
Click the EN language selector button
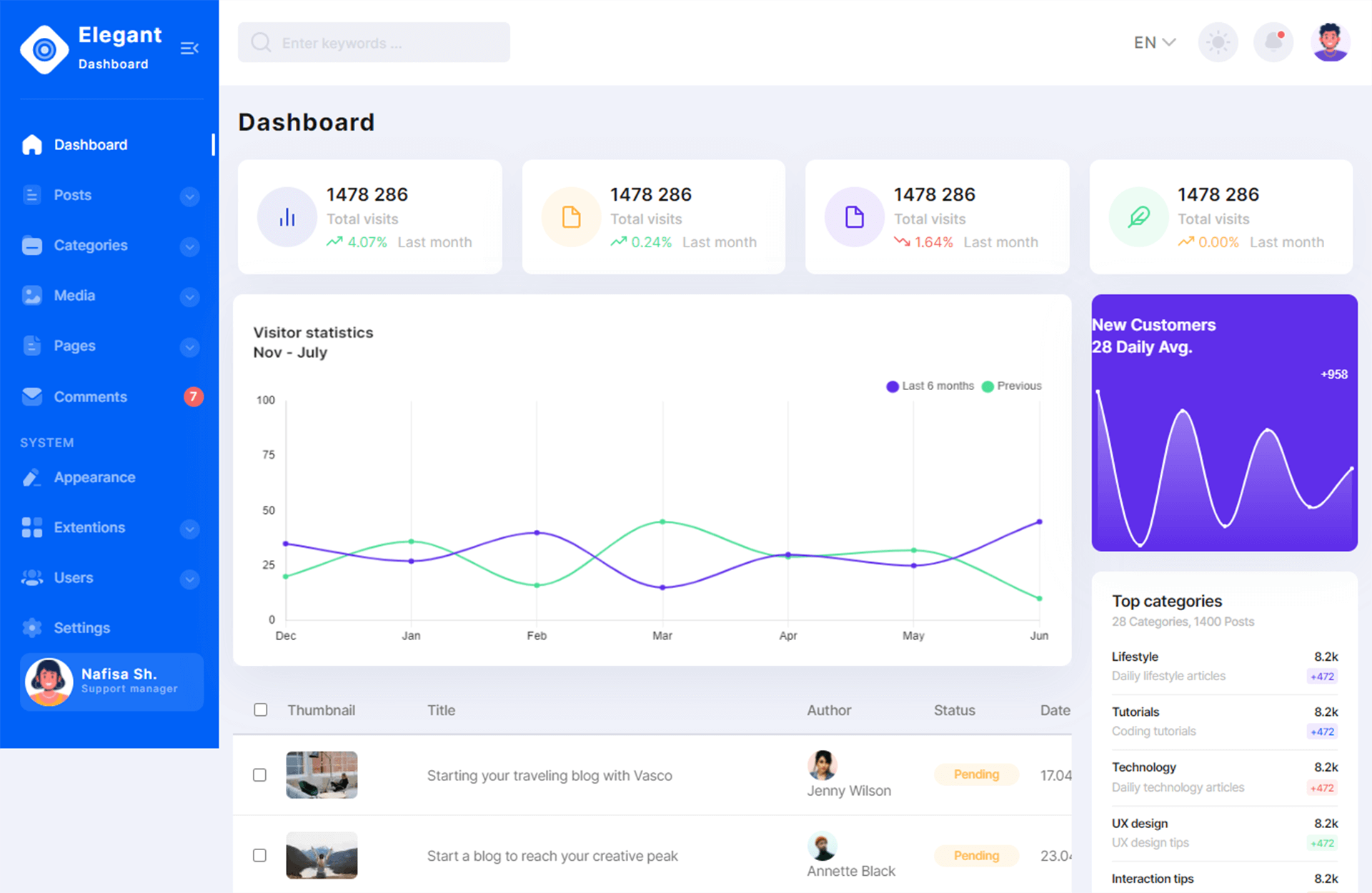(1153, 42)
